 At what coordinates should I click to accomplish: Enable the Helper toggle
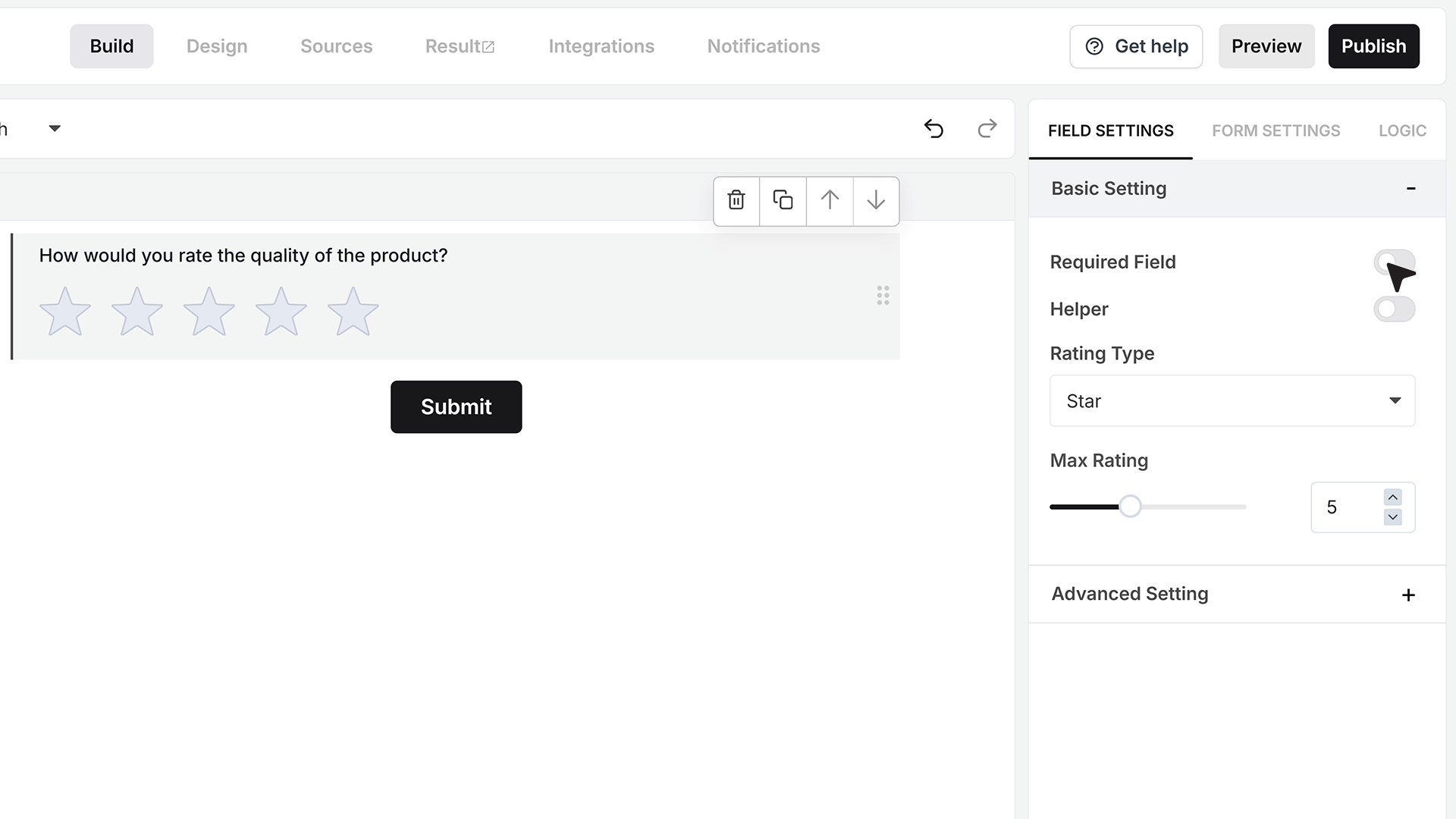1394,309
